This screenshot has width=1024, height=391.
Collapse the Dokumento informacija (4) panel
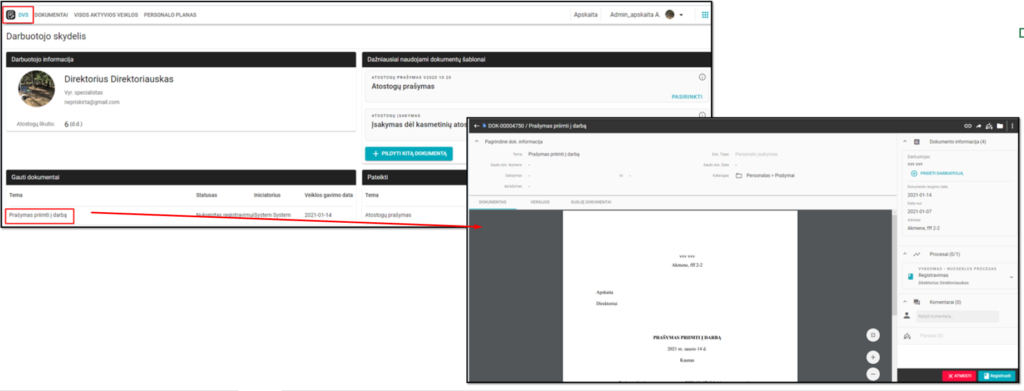(905, 141)
